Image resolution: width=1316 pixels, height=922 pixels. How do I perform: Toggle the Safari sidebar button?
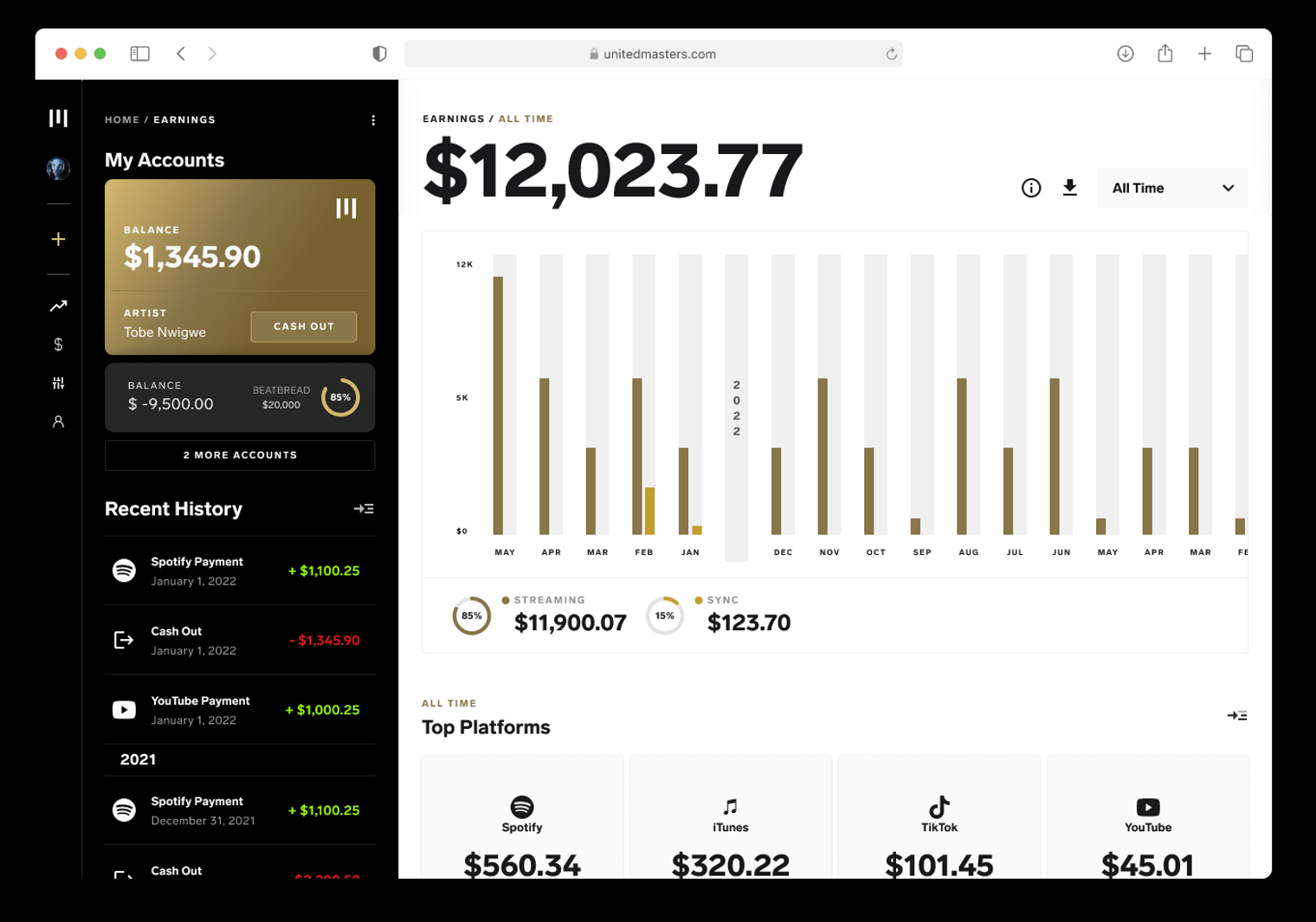pos(140,54)
